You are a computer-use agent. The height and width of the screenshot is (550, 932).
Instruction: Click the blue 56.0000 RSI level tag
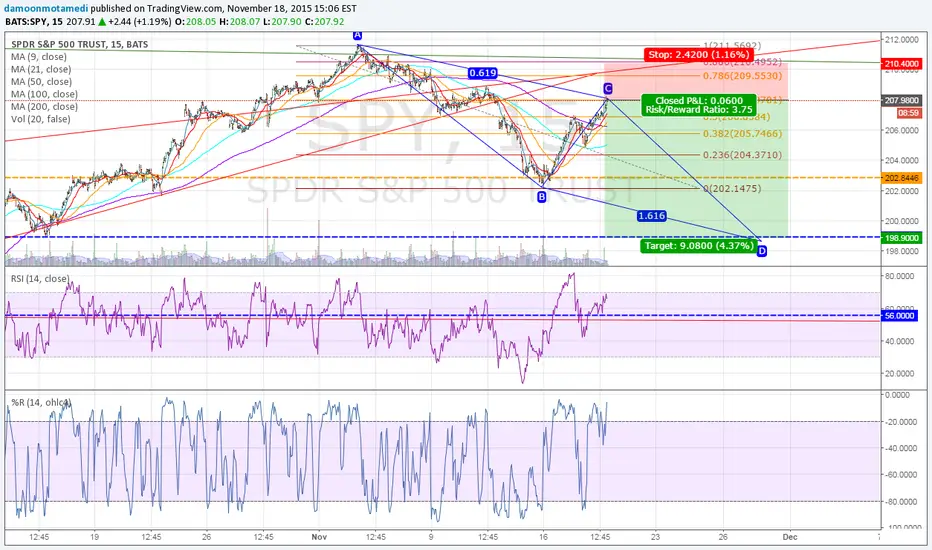[x=900, y=316]
